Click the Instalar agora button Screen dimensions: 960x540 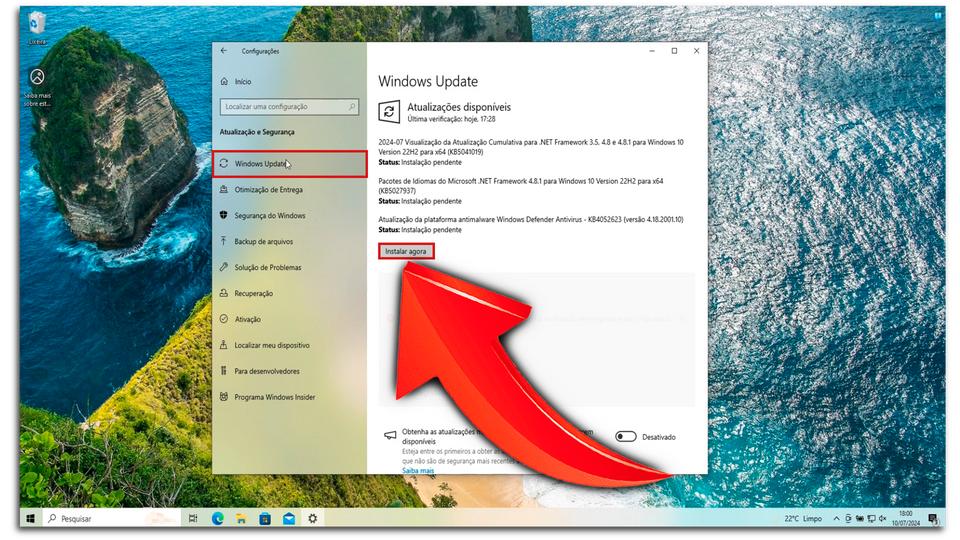click(x=406, y=251)
